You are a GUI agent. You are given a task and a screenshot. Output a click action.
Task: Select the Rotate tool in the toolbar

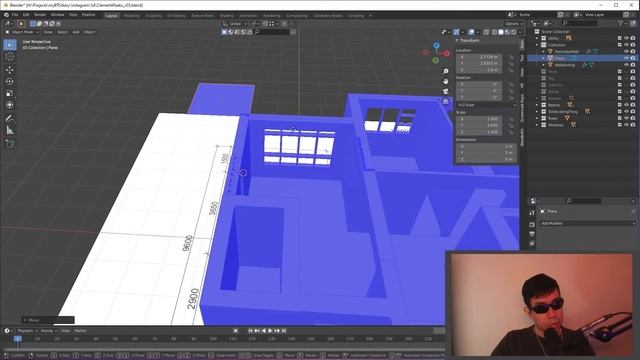[10, 82]
